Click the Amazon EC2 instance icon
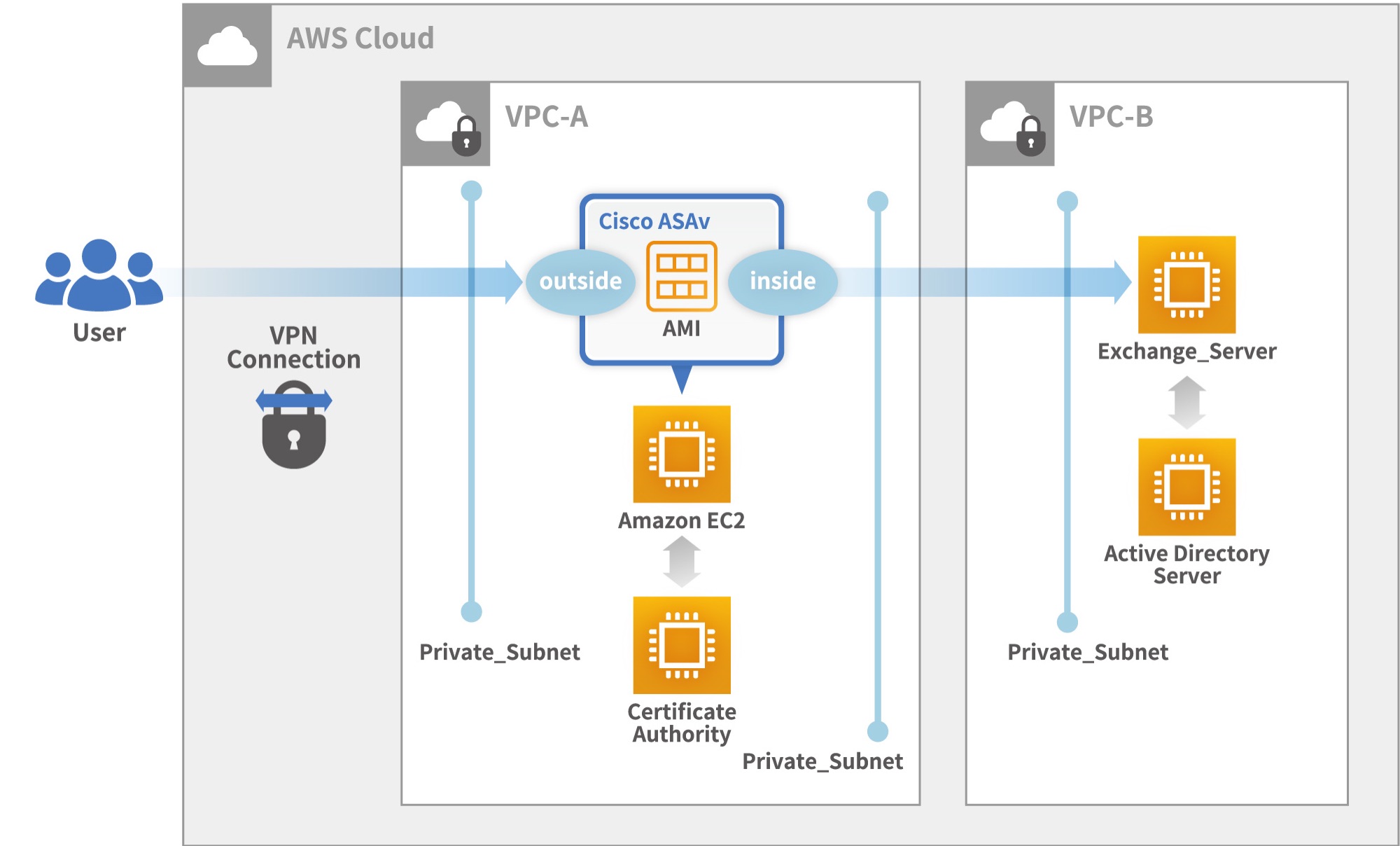The image size is (1400, 846). tap(682, 454)
